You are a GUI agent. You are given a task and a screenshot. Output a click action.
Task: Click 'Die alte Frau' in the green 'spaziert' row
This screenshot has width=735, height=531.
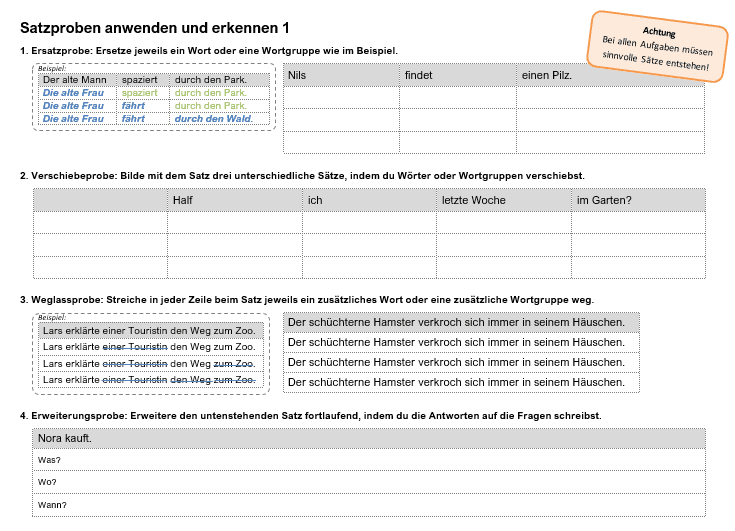coord(77,93)
